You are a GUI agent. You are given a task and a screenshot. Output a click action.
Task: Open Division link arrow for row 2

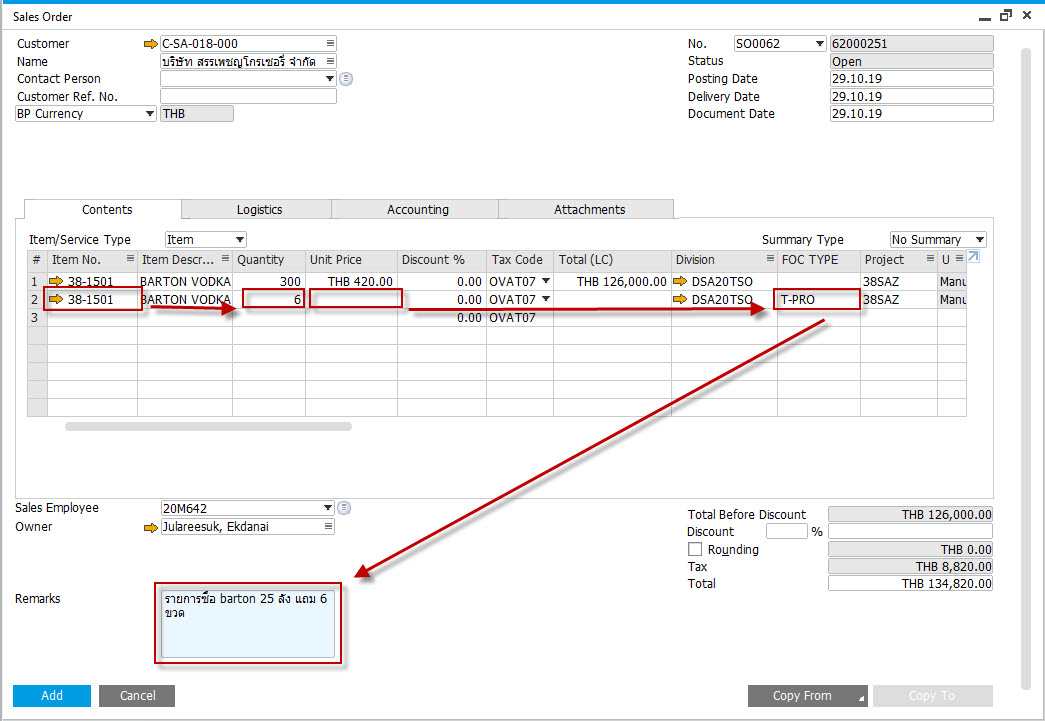pos(680,299)
